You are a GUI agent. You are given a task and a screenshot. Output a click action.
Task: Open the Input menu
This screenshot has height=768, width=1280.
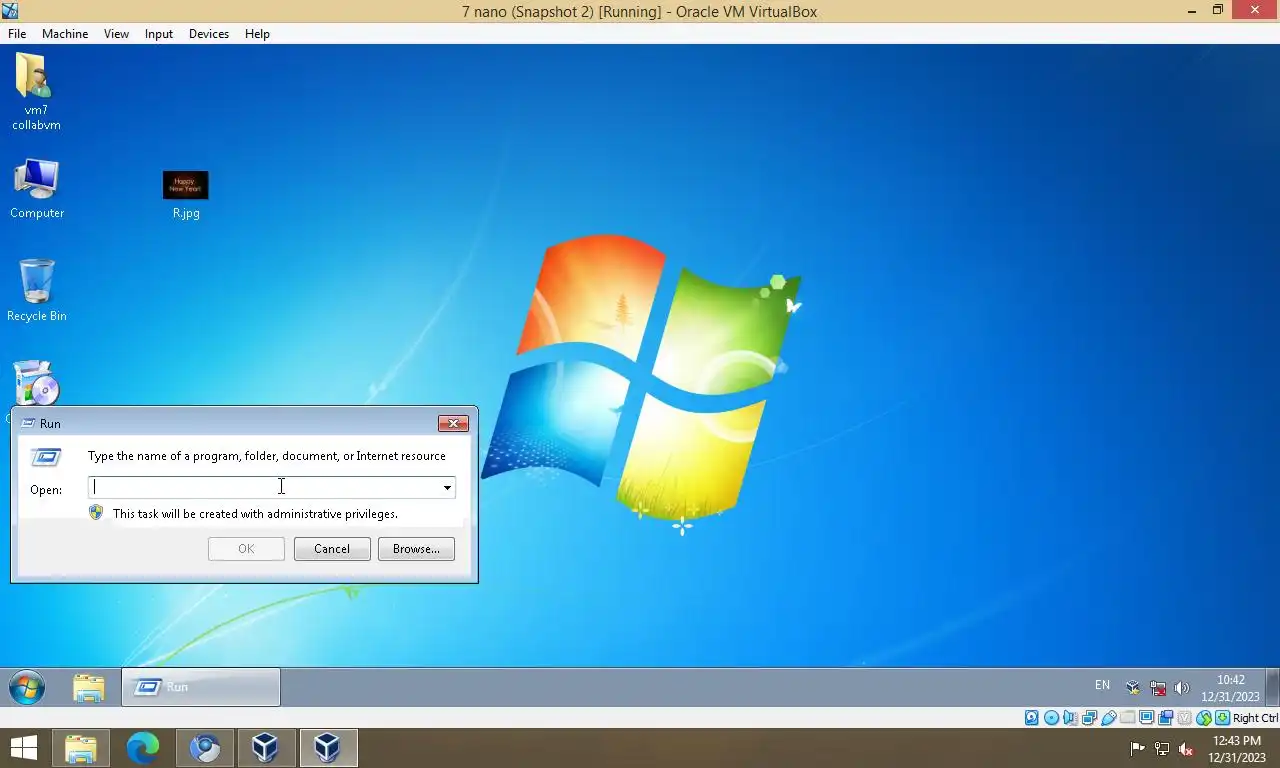158,33
